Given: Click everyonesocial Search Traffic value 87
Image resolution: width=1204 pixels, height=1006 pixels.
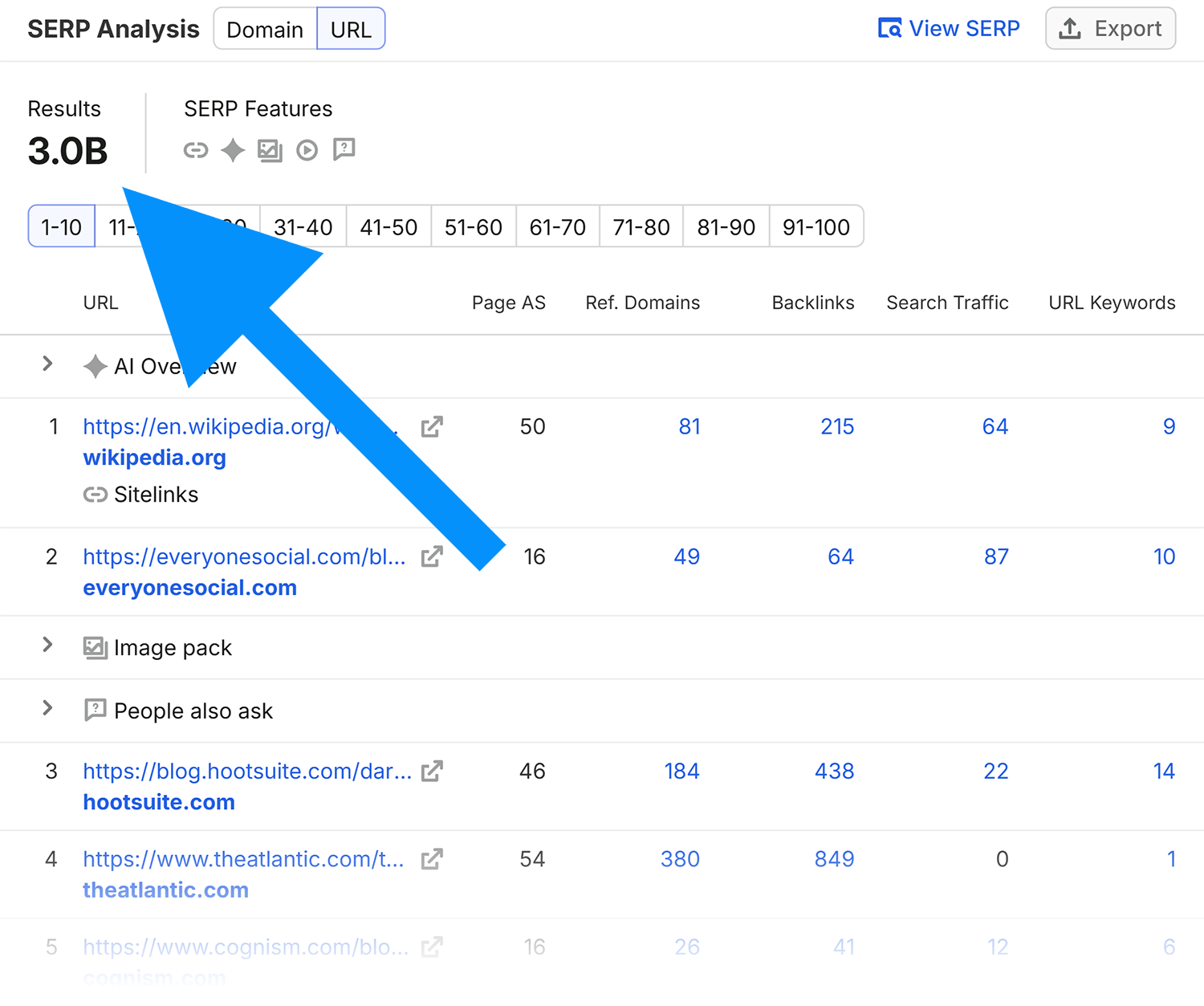Looking at the screenshot, I should 996,556.
